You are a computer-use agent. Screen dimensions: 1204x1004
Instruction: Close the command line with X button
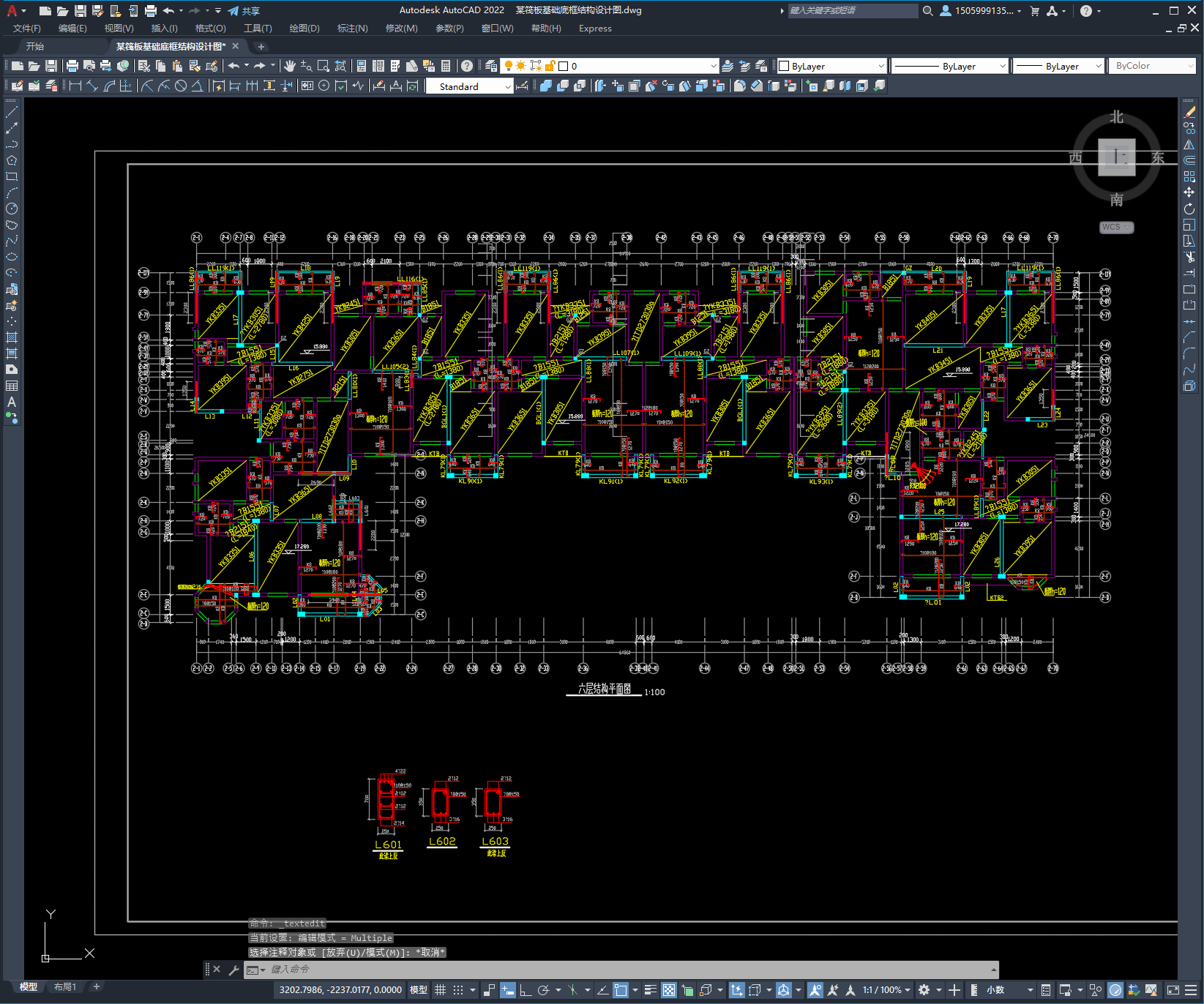[x=217, y=970]
